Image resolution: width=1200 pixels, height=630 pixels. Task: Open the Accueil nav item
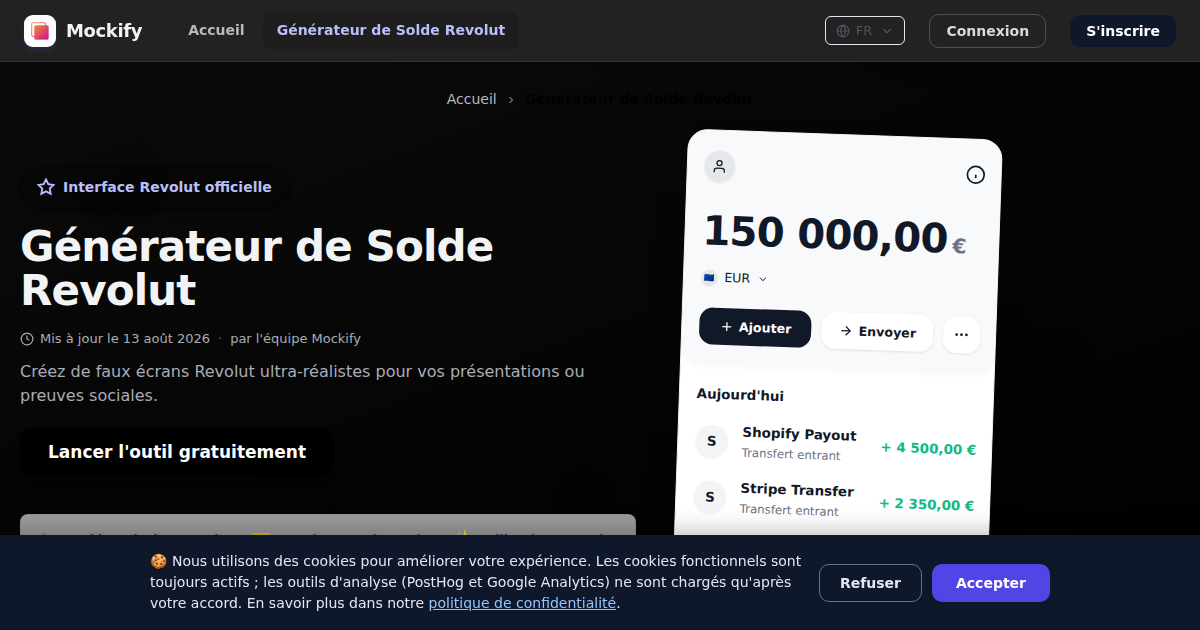pos(216,30)
